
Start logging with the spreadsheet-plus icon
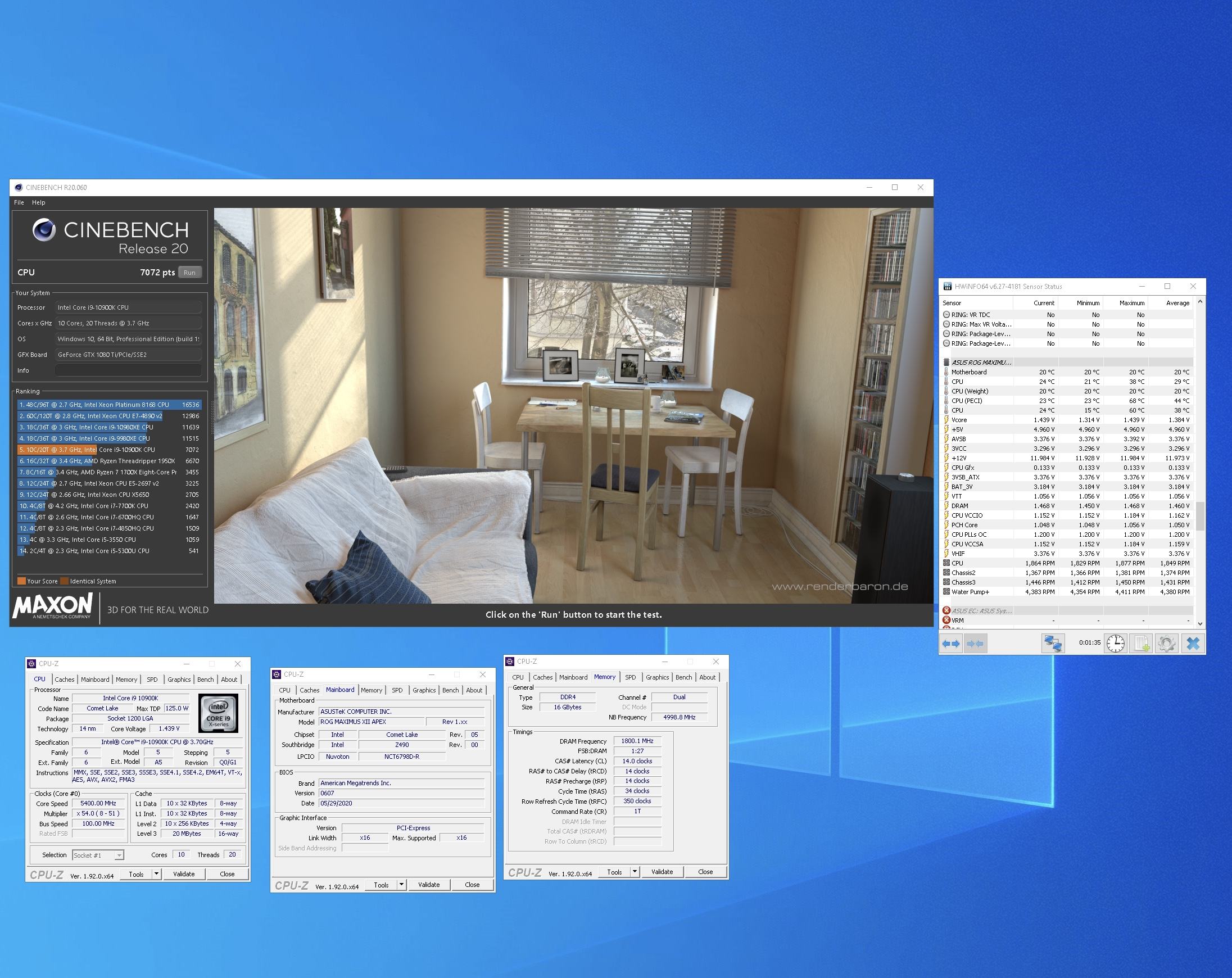pyautogui.click(x=1141, y=643)
